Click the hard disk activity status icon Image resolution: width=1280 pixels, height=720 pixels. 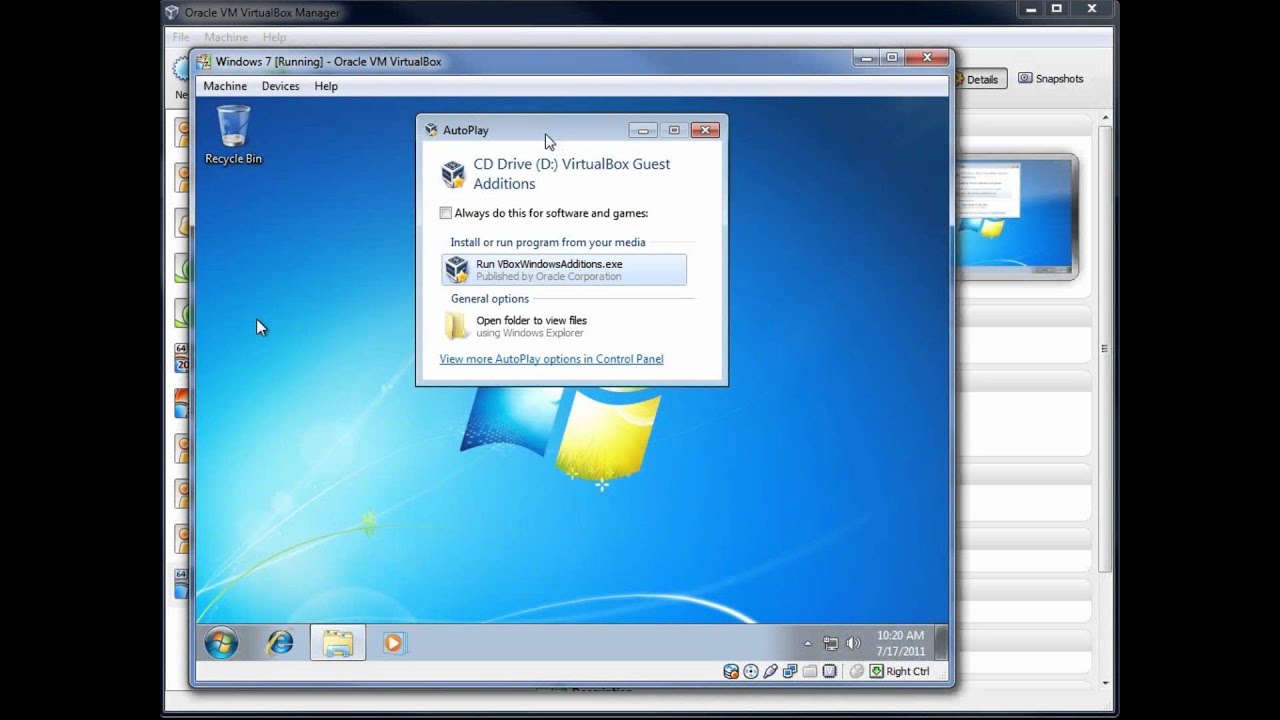coord(731,671)
